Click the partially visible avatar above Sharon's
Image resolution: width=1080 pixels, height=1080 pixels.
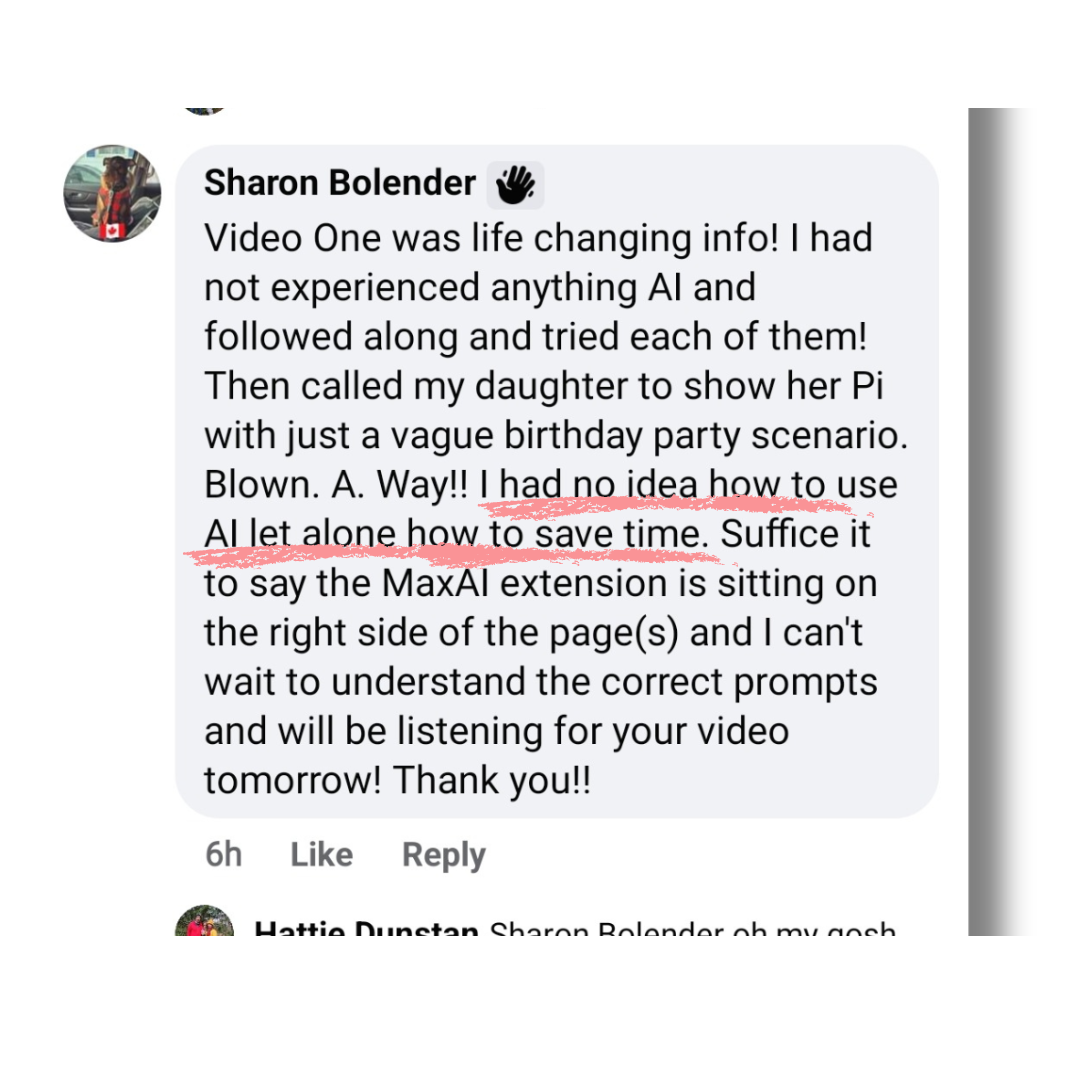[x=204, y=110]
